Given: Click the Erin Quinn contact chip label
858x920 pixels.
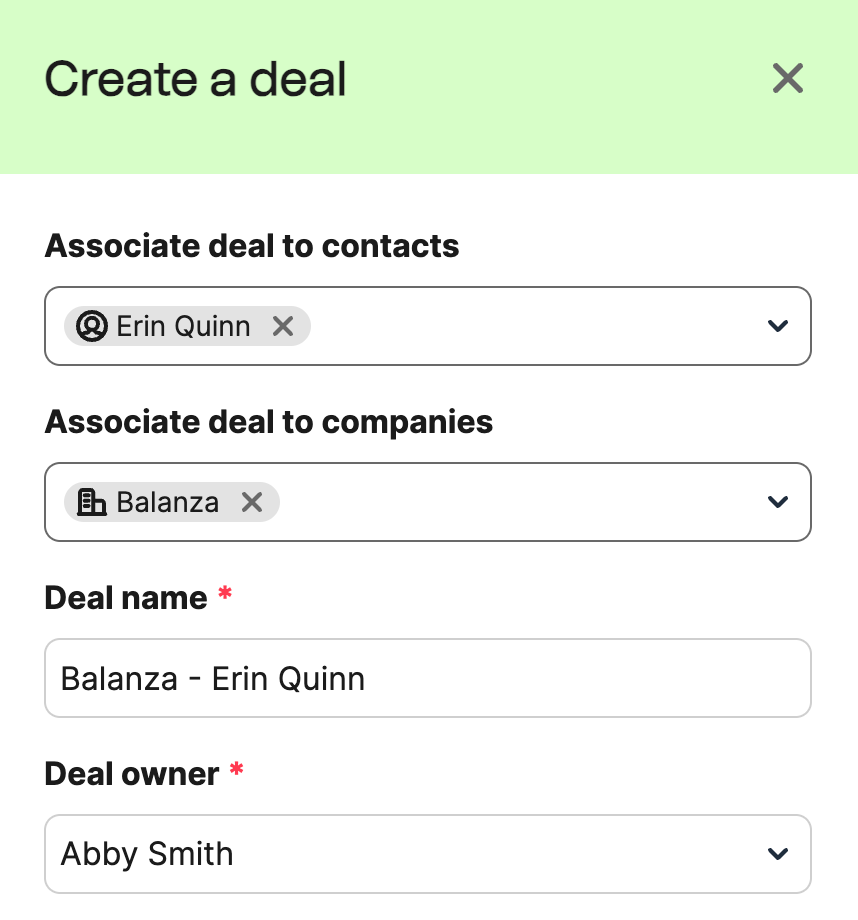Looking at the screenshot, I should pyautogui.click(x=183, y=326).
